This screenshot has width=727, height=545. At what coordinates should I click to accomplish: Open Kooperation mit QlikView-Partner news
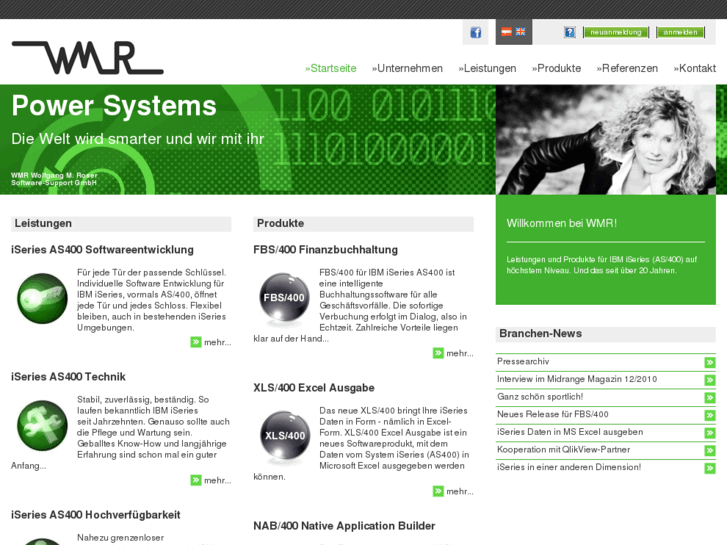point(564,449)
